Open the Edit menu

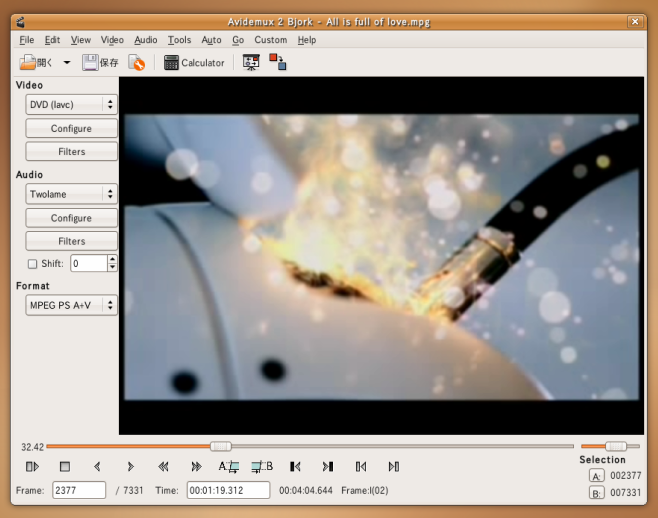click(x=52, y=40)
